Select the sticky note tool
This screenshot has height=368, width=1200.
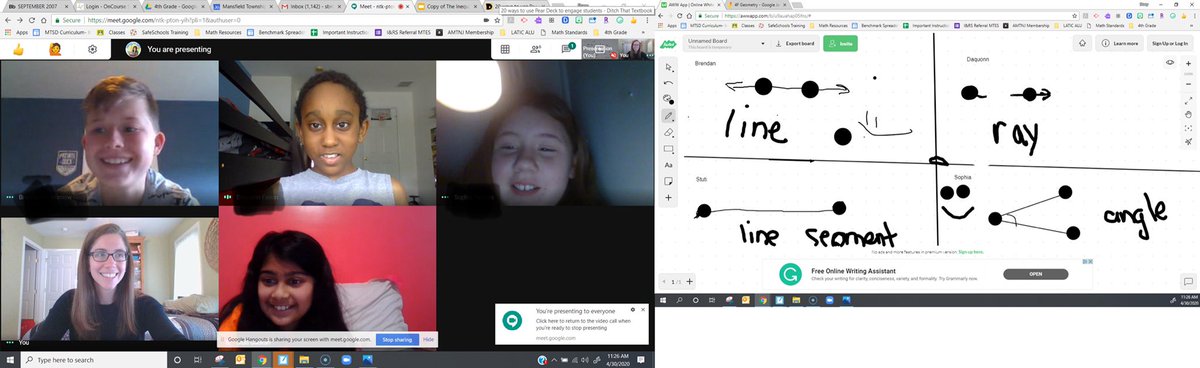[x=669, y=181]
